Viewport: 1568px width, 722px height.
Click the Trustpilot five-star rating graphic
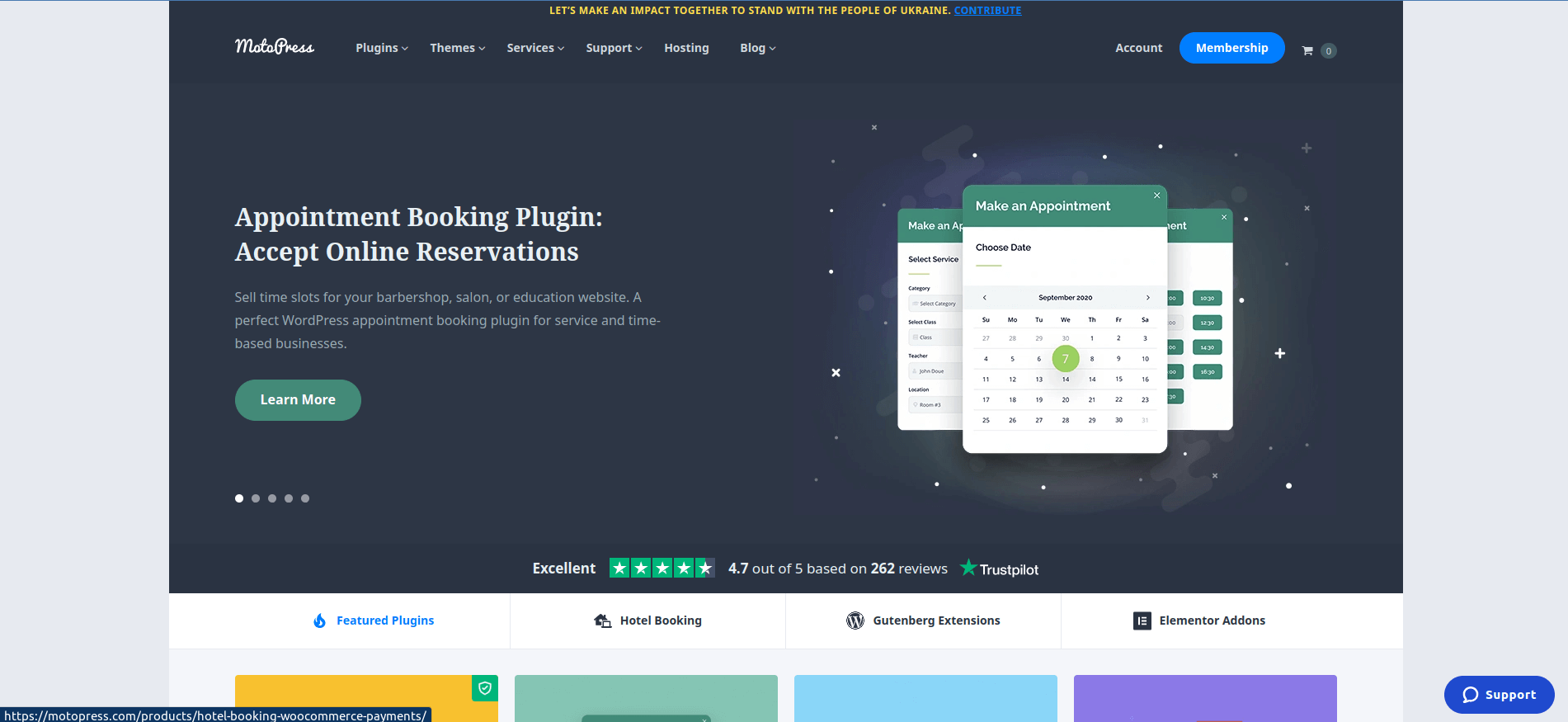click(x=662, y=568)
